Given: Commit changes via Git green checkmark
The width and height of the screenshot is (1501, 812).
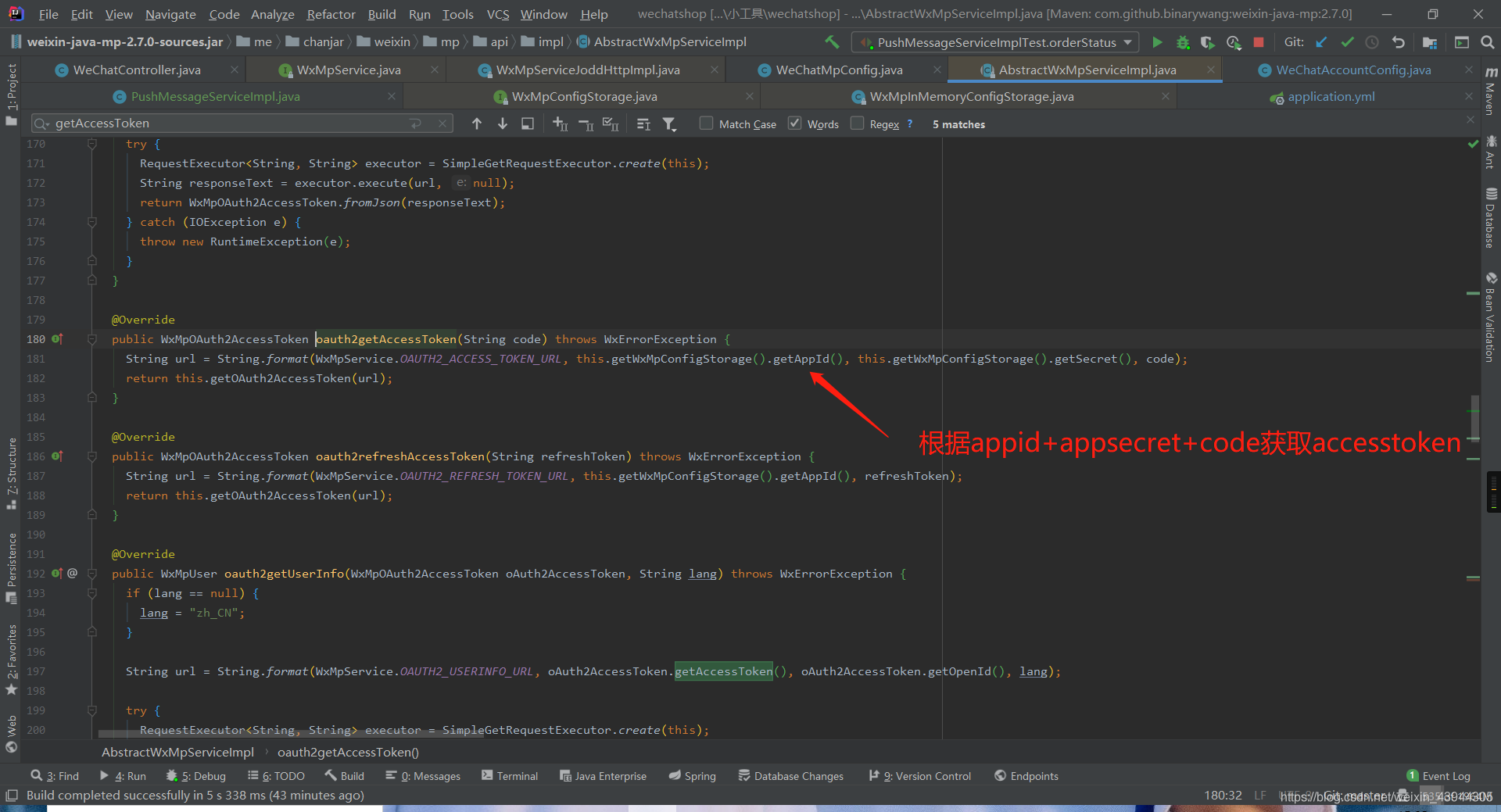Looking at the screenshot, I should [1347, 42].
